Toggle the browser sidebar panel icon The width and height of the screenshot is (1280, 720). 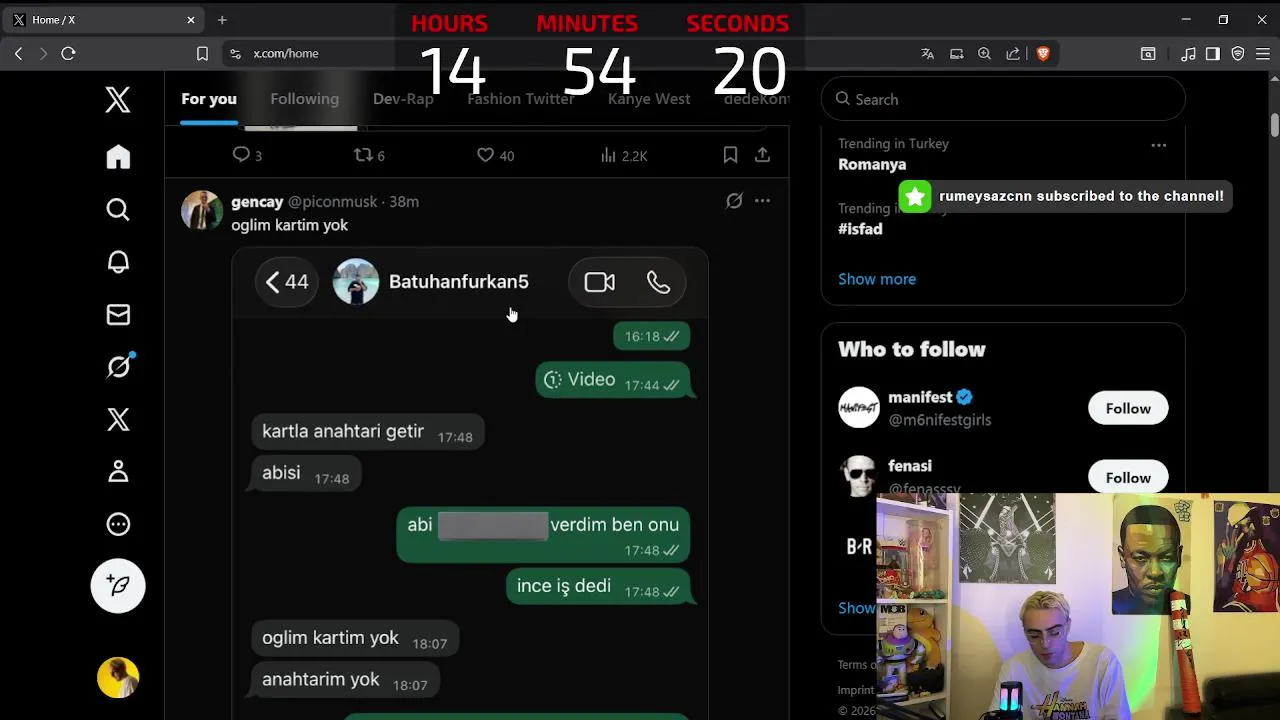pos(1212,54)
